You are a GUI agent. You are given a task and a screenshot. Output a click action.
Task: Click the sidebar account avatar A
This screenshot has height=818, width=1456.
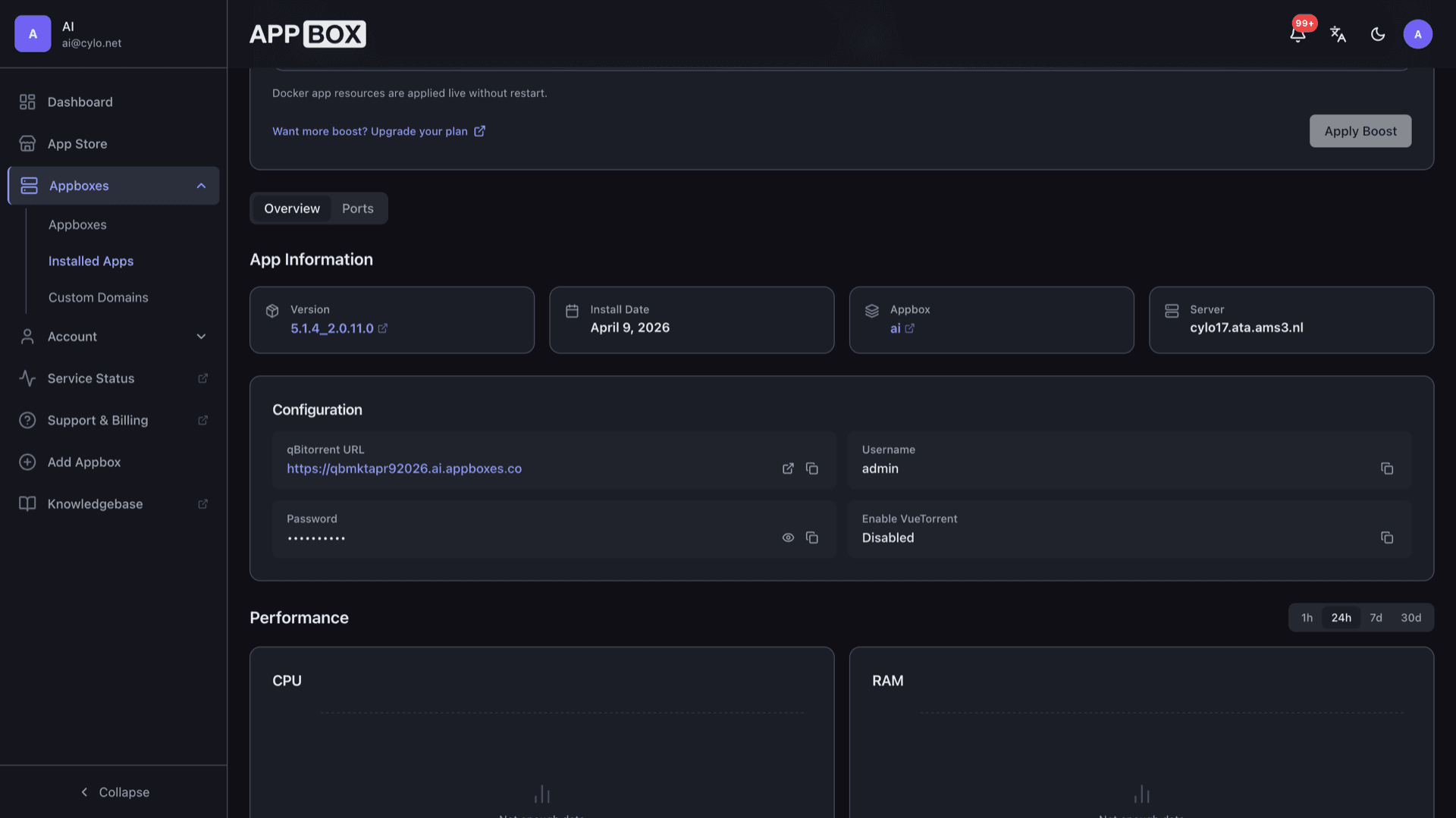pos(33,34)
